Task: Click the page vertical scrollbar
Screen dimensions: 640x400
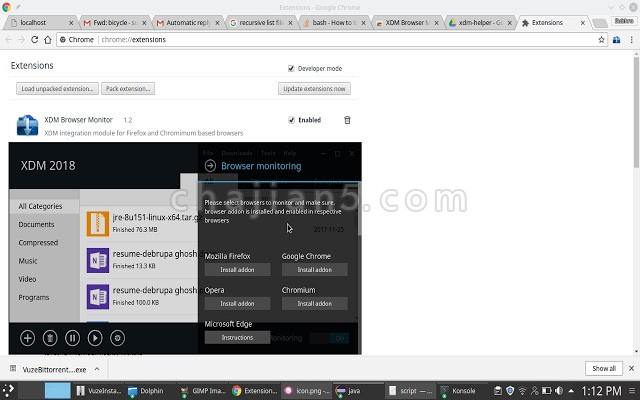Action: tap(636, 112)
